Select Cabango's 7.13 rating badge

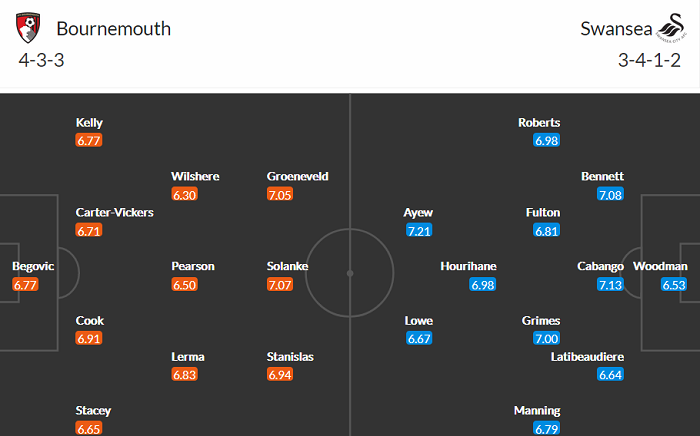610,285
